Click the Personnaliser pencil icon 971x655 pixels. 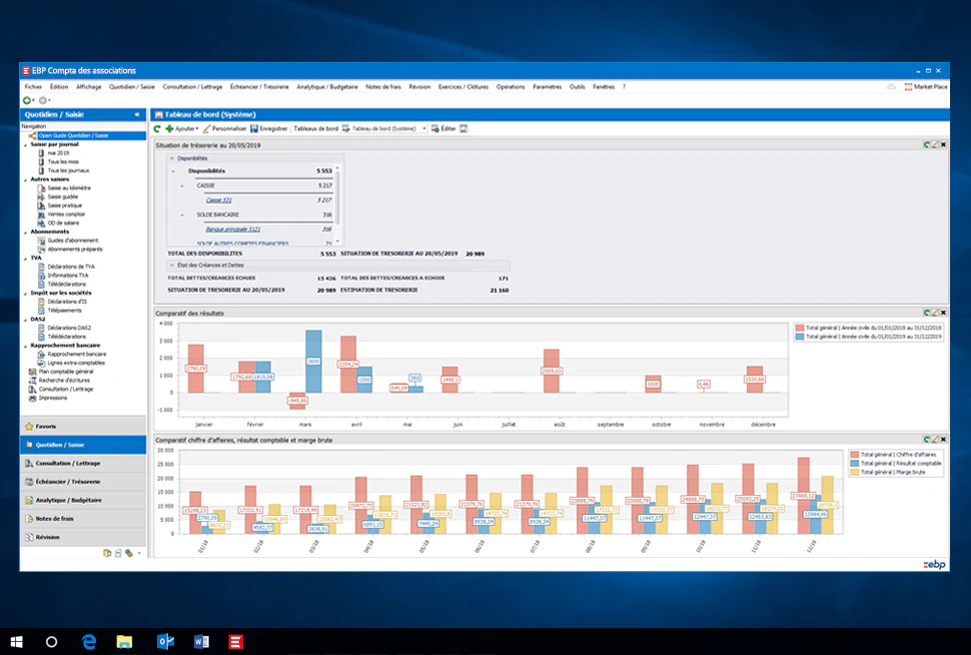tap(207, 129)
